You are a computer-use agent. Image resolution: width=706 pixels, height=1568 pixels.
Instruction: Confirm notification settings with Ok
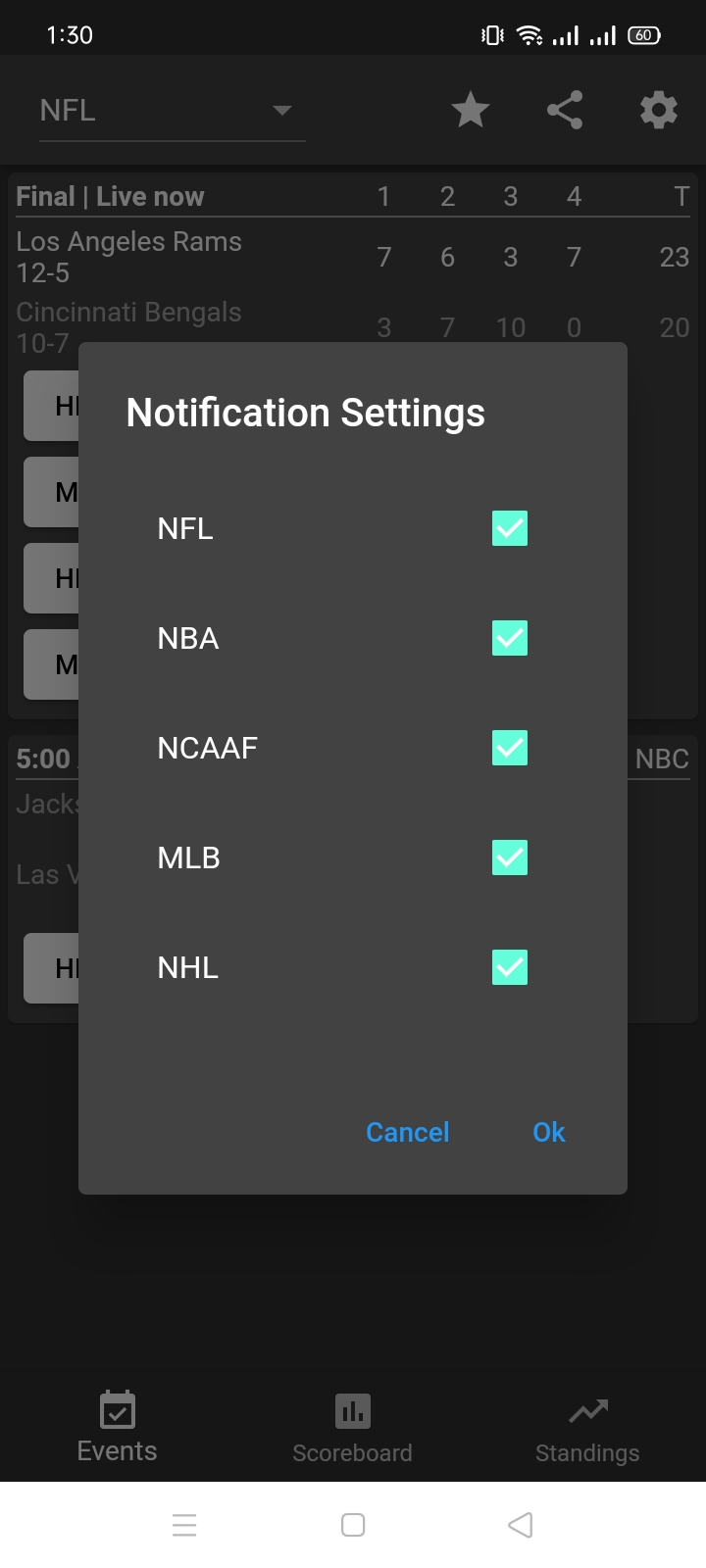pyautogui.click(x=549, y=1132)
